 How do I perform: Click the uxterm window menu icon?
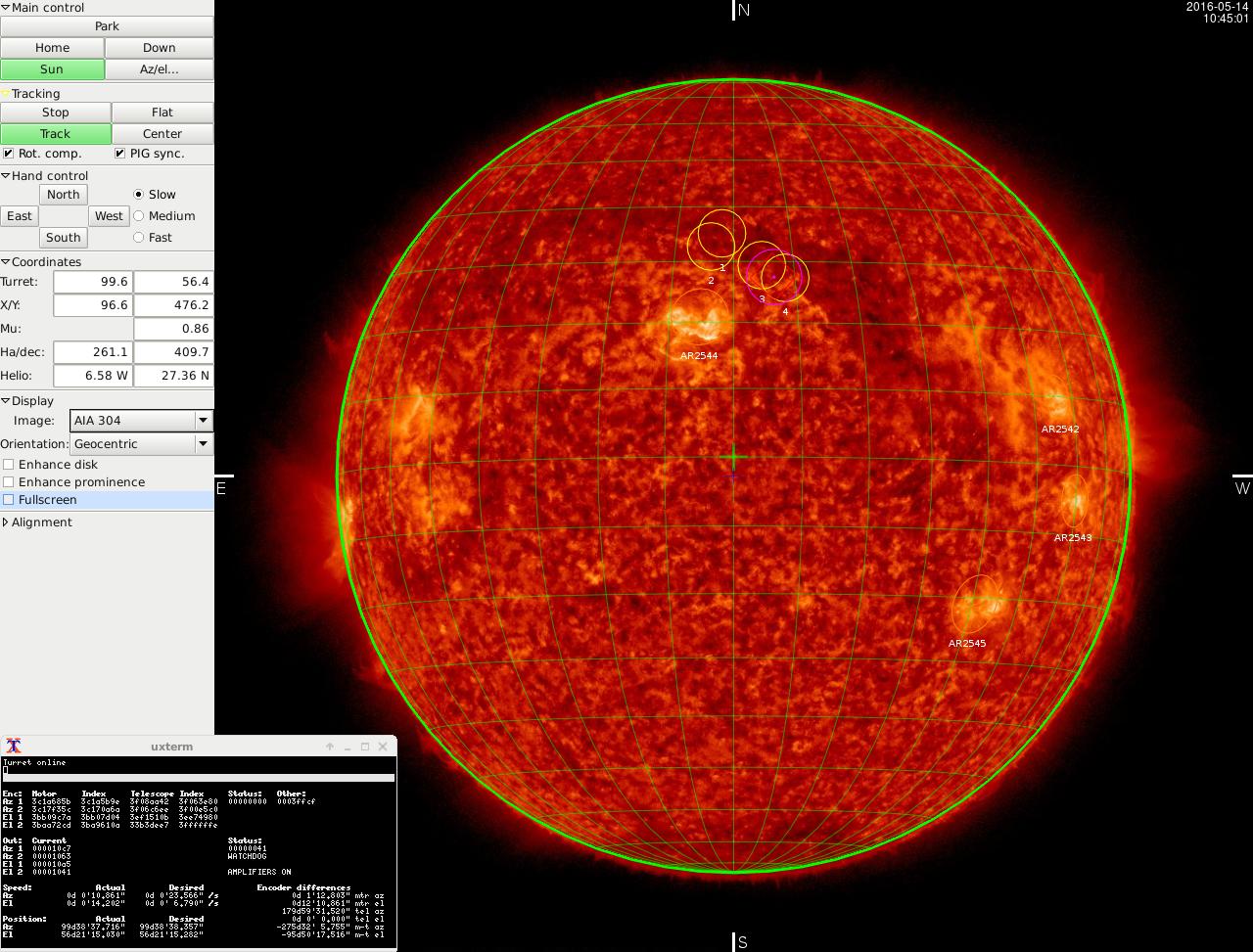[14, 746]
